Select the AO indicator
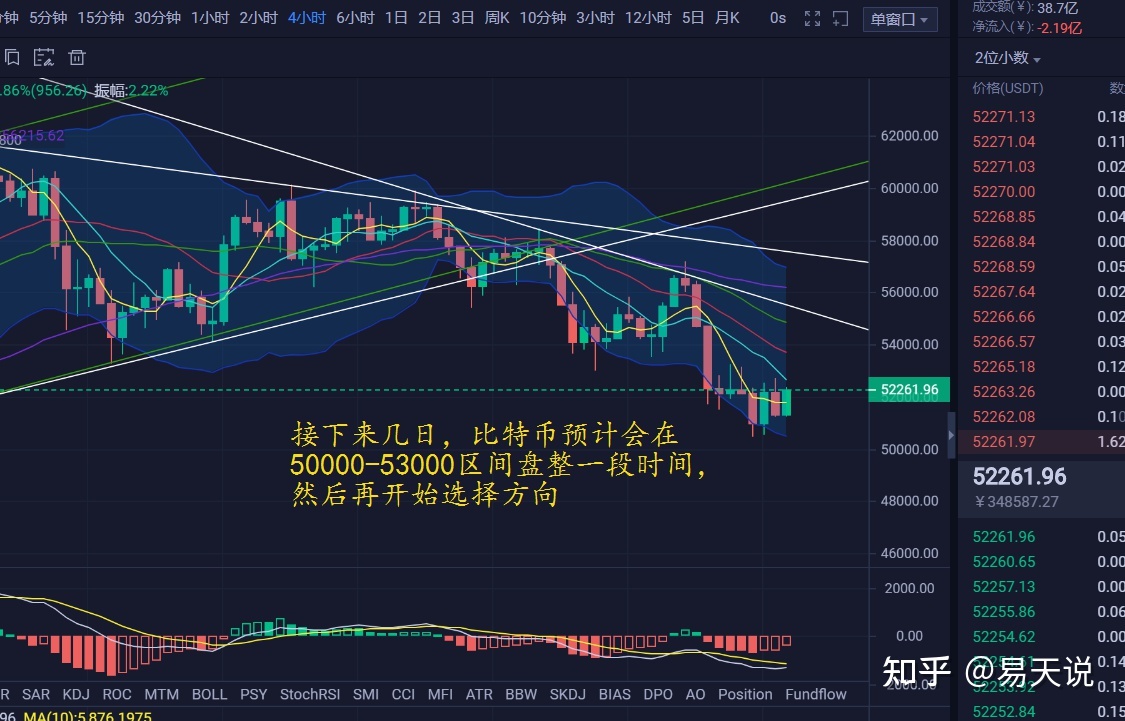Image resolution: width=1125 pixels, height=721 pixels. point(695,694)
